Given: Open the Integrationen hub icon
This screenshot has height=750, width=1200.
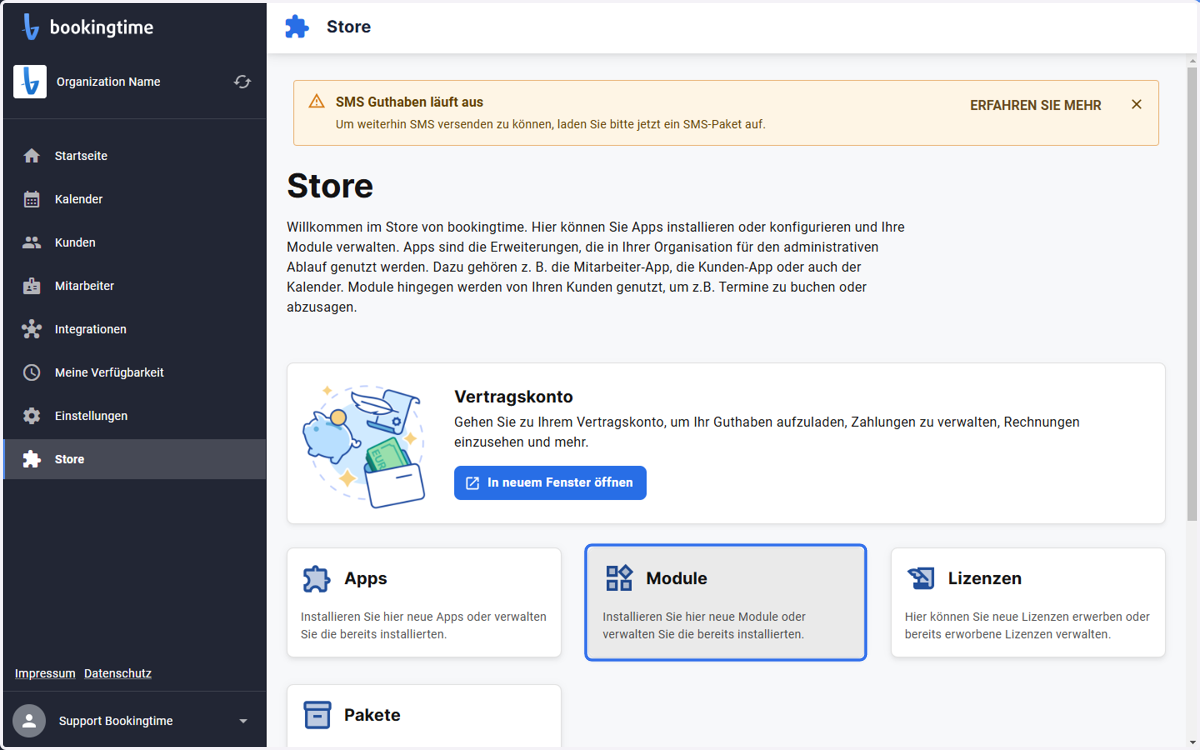Looking at the screenshot, I should click(x=32, y=329).
